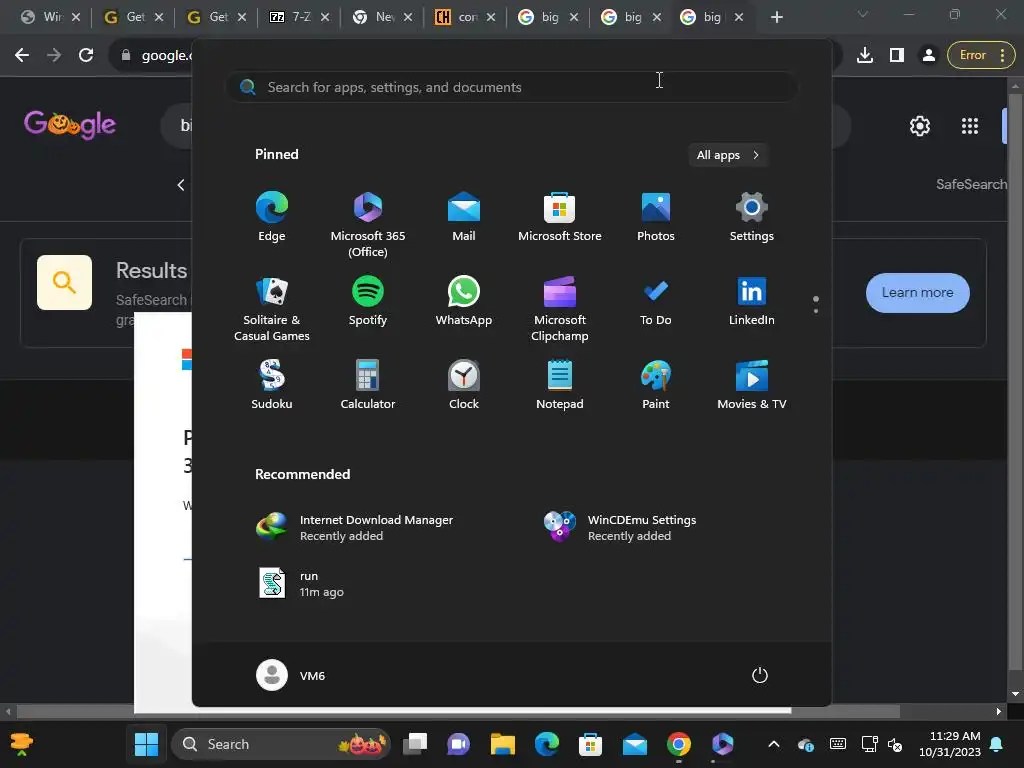This screenshot has height=768, width=1024.
Task: Open Chrome profile icon
Action: click(x=928, y=56)
